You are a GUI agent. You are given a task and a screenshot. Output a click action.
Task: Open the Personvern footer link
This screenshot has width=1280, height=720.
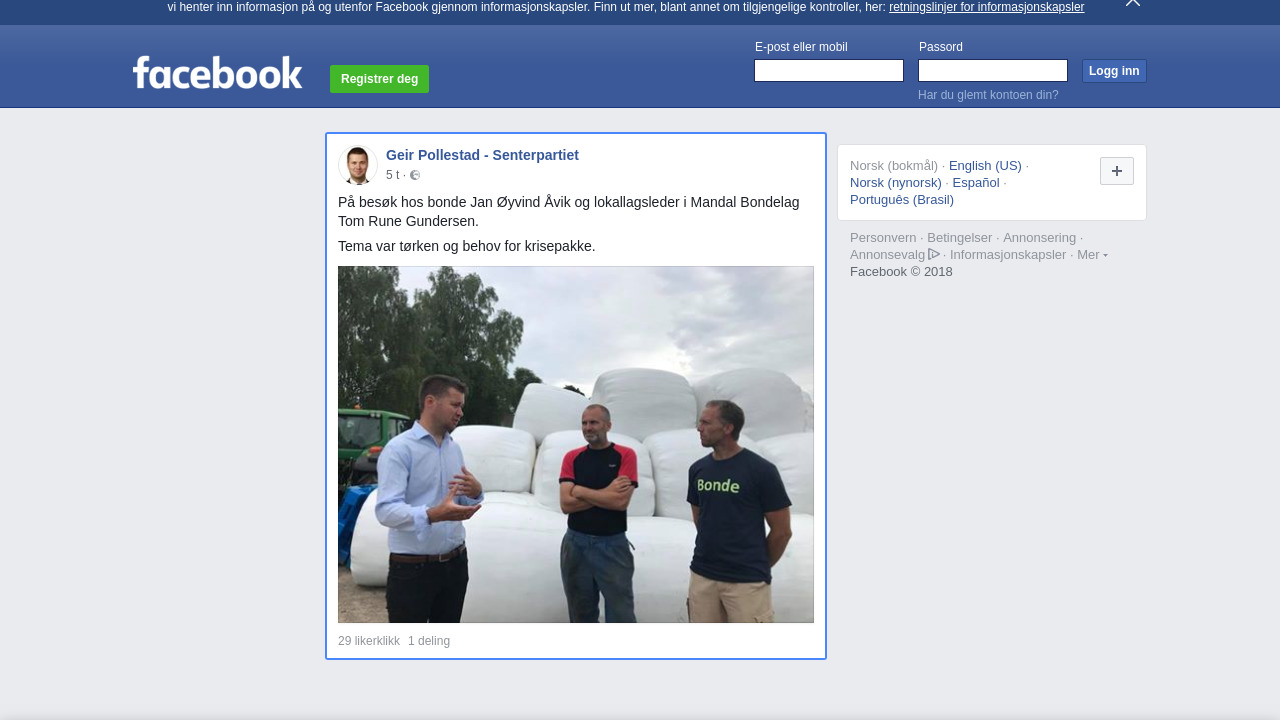tap(883, 238)
